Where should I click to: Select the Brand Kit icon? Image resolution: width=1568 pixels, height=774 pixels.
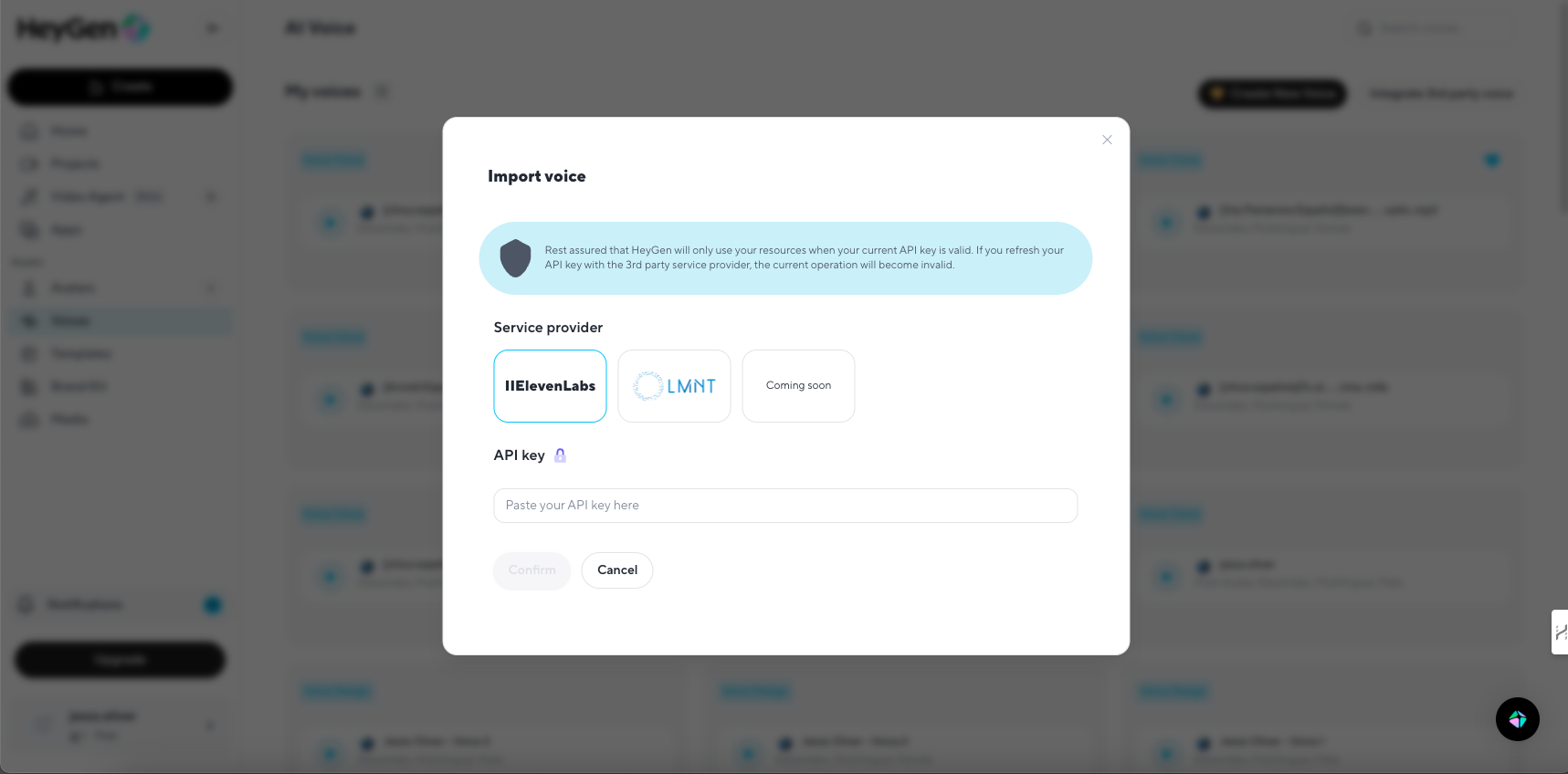pyautogui.click(x=29, y=386)
